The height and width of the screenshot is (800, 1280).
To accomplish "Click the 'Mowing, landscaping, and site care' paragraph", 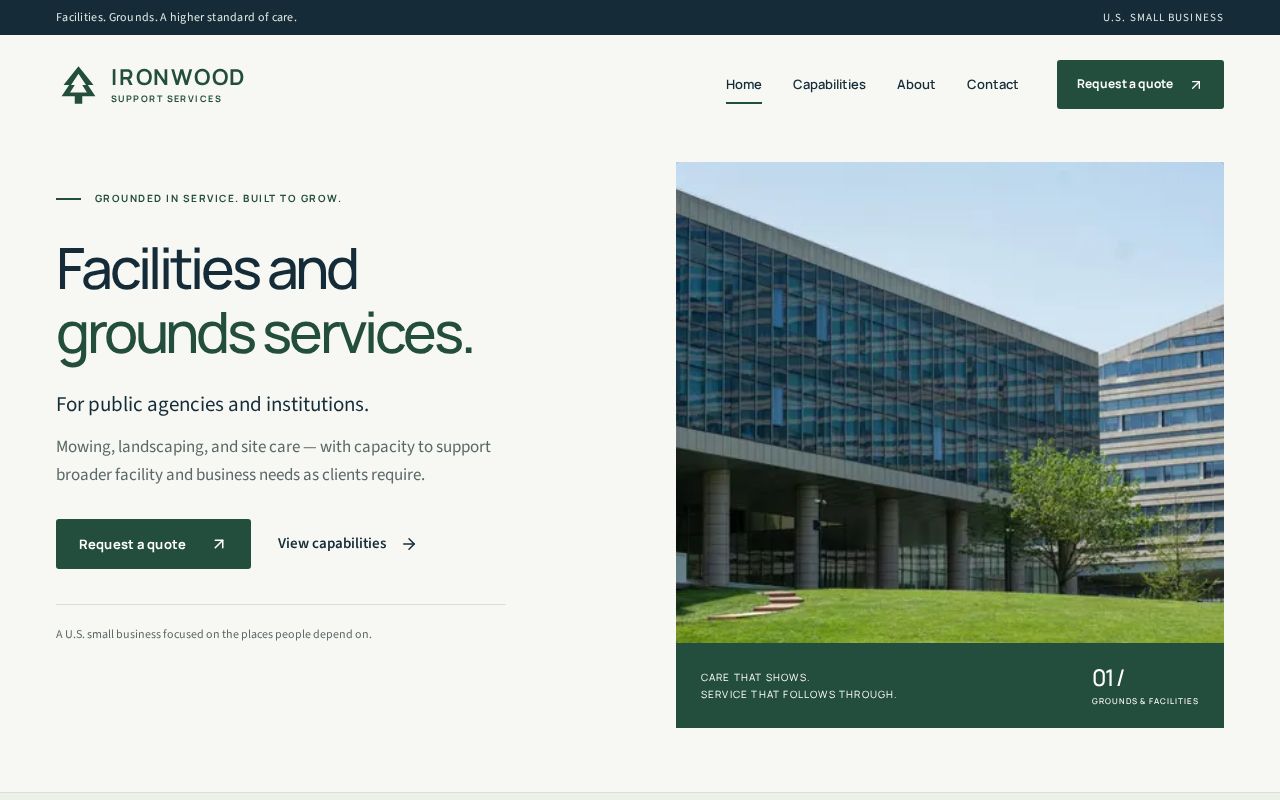I will pos(273,460).
